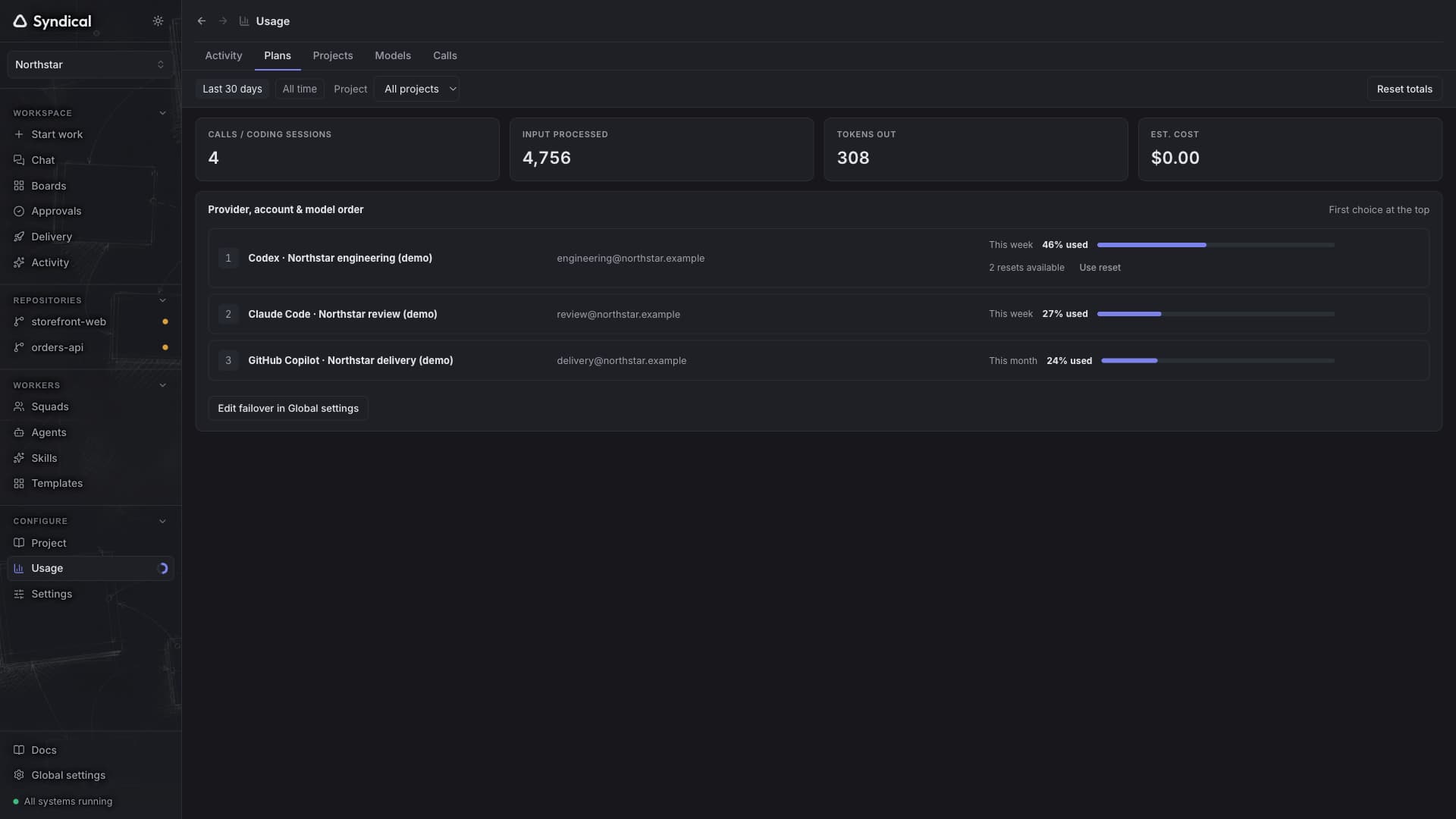Image resolution: width=1456 pixels, height=819 pixels.
Task: Toggle the light theme sun icon
Action: coord(158,21)
